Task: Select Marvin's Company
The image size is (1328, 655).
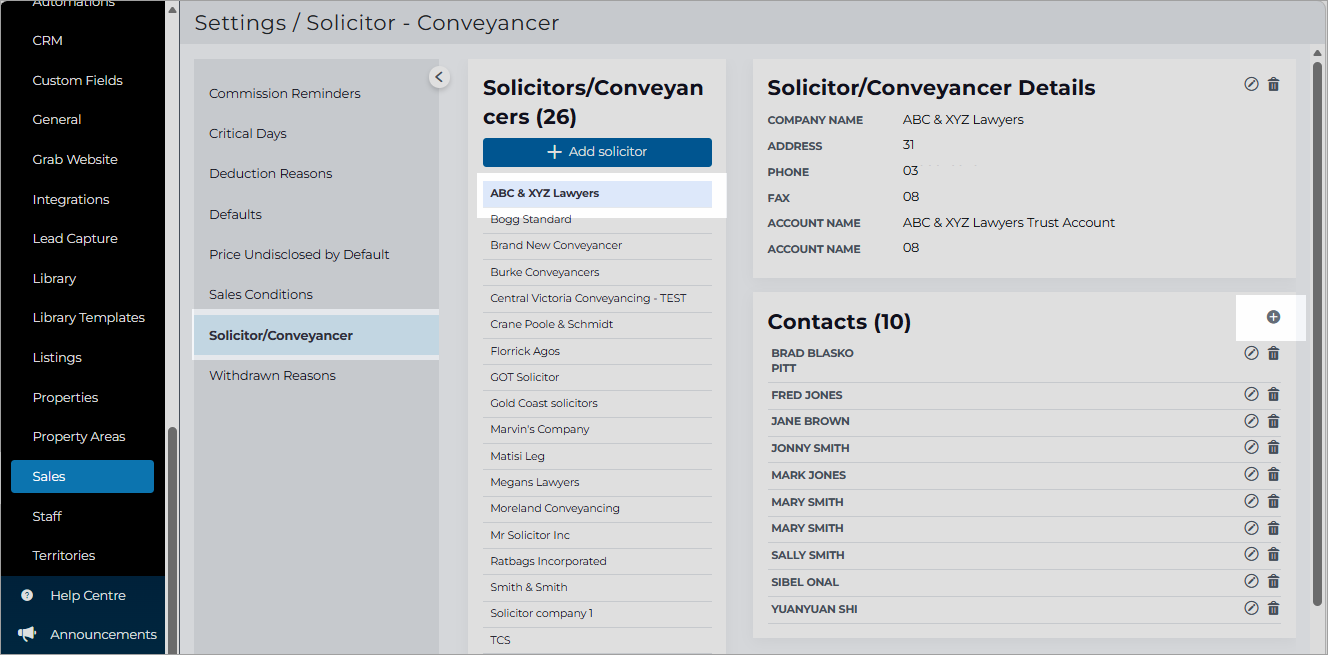Action: coord(597,429)
